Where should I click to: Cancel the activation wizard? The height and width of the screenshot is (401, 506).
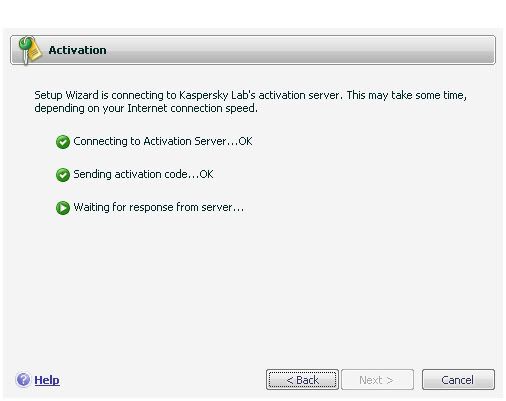tap(458, 379)
